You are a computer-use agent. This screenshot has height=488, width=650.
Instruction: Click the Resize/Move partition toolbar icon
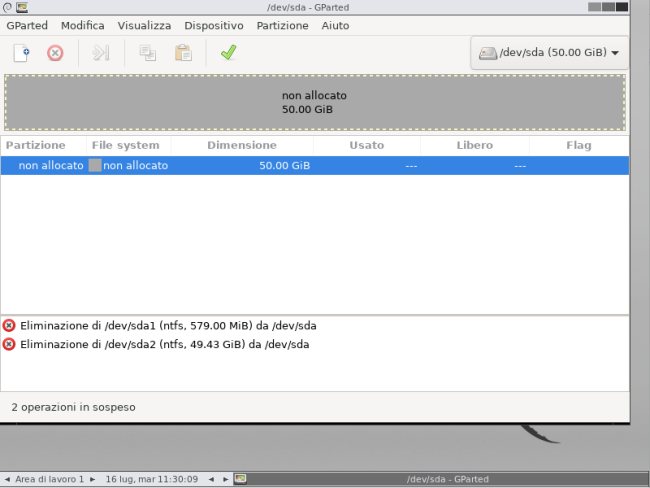coord(101,53)
